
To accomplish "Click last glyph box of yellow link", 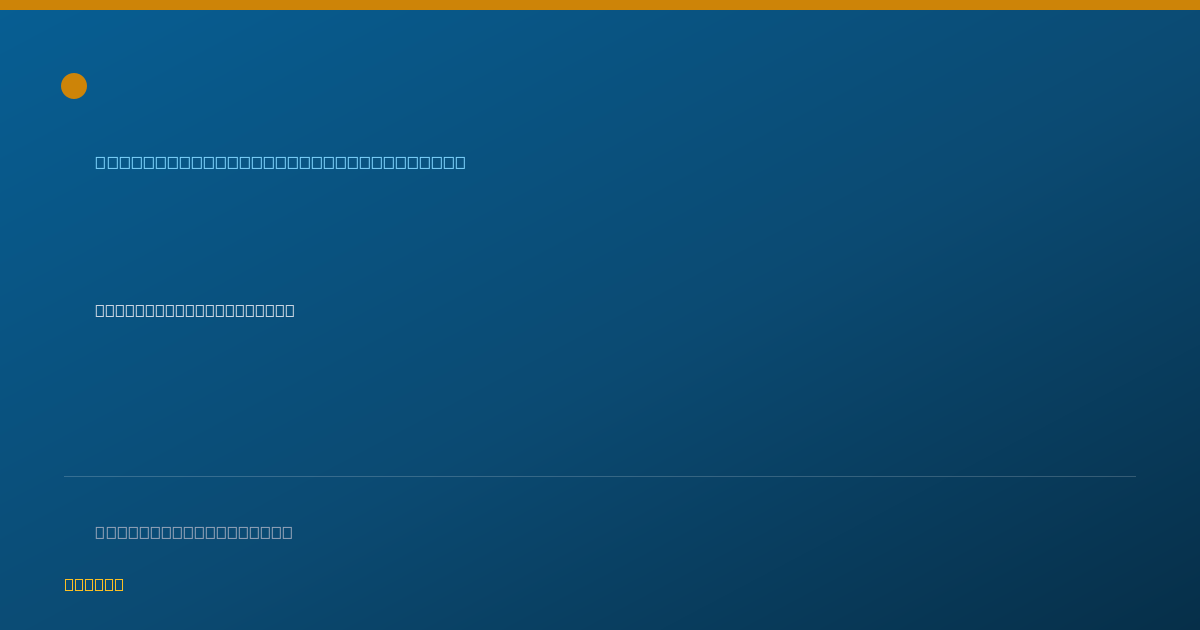I will click(x=119, y=584).
